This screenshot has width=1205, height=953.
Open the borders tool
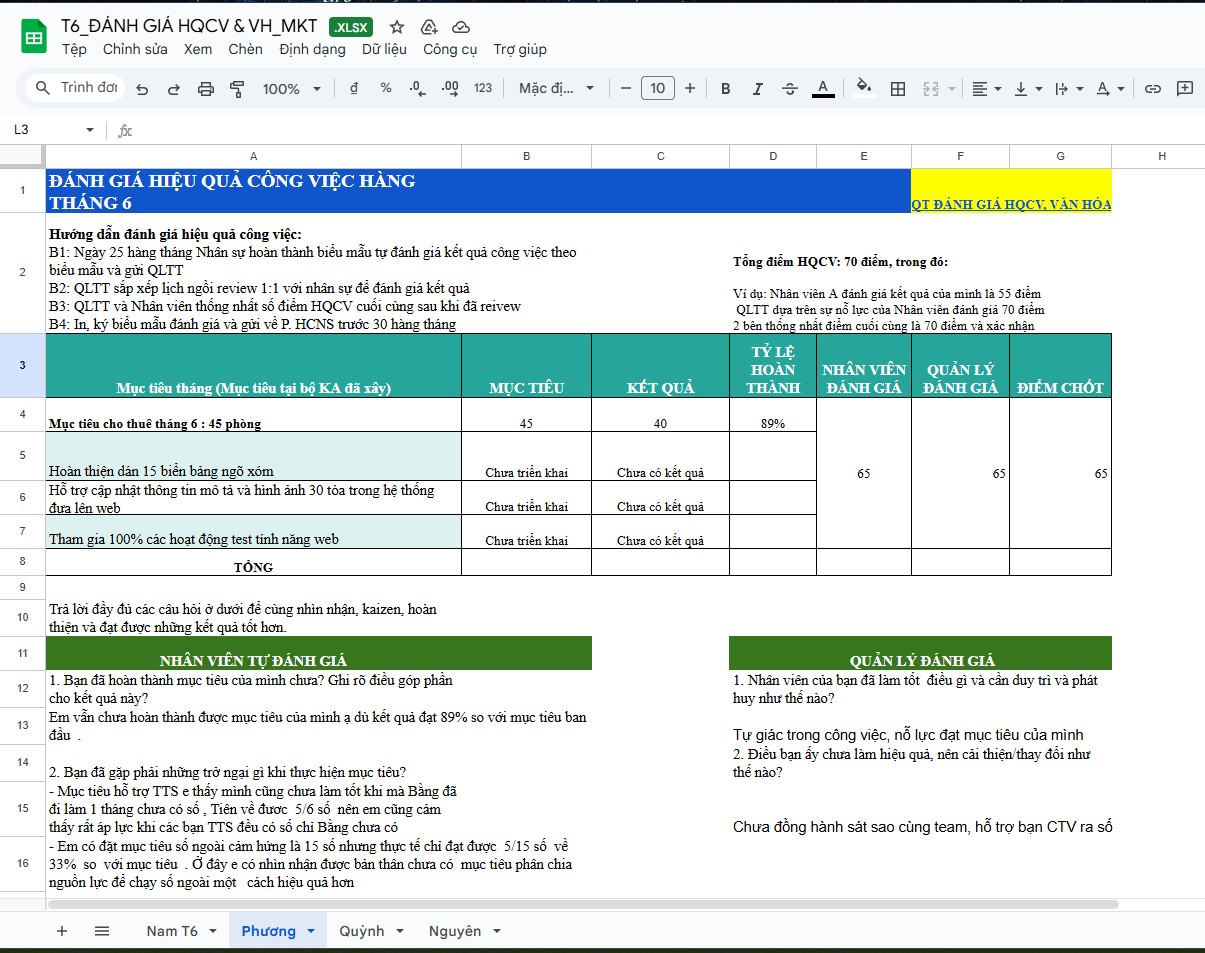[898, 89]
